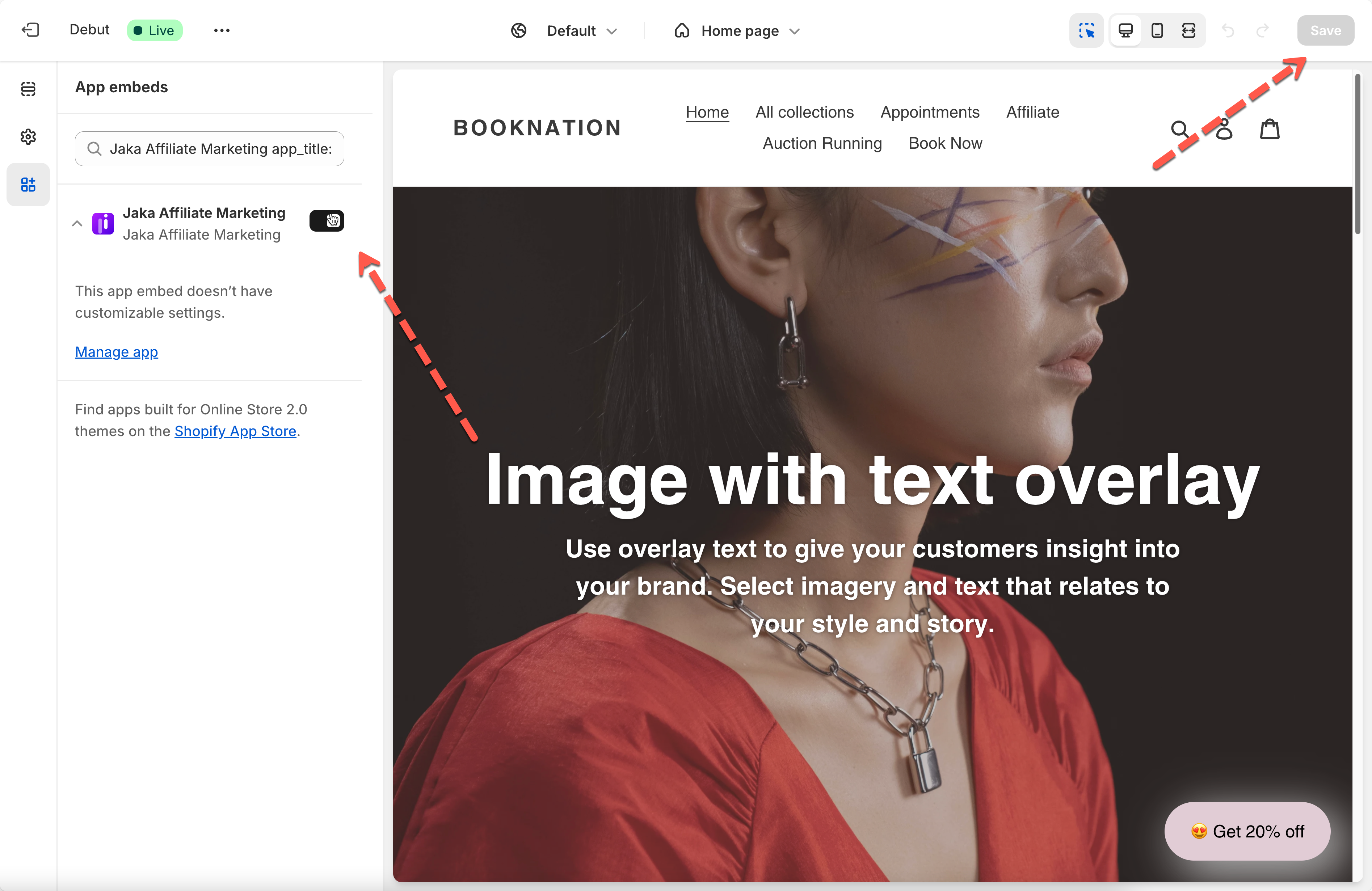Select the Appointments menu item
Viewport: 1372px width, 891px height.
pos(929,112)
